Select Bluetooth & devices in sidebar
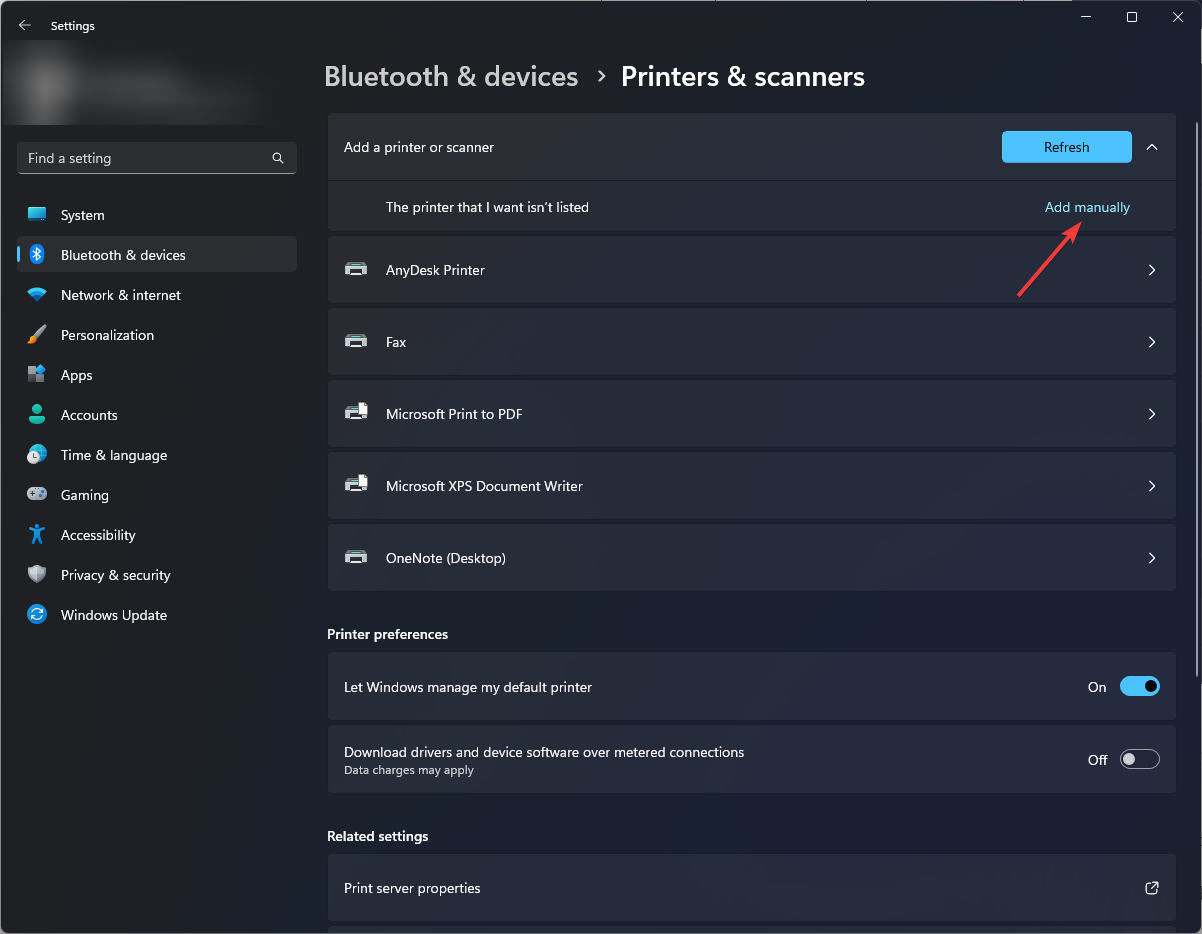This screenshot has width=1202, height=934. tap(157, 255)
